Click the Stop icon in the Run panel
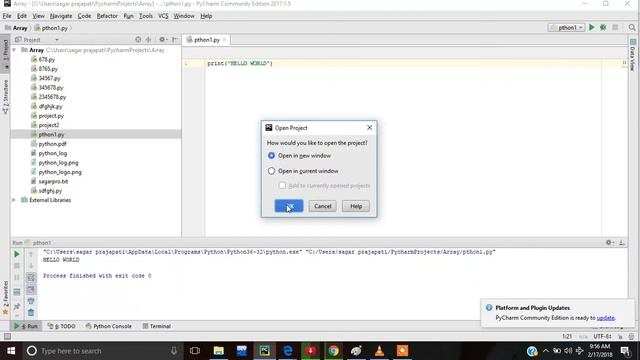The height and width of the screenshot is (360, 640). coord(17,266)
